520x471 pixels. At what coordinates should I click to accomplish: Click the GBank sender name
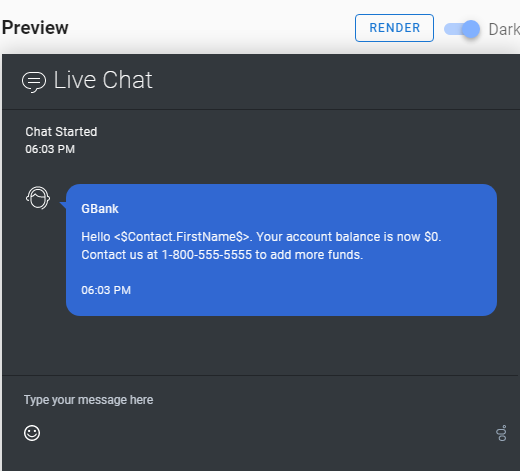click(100, 209)
